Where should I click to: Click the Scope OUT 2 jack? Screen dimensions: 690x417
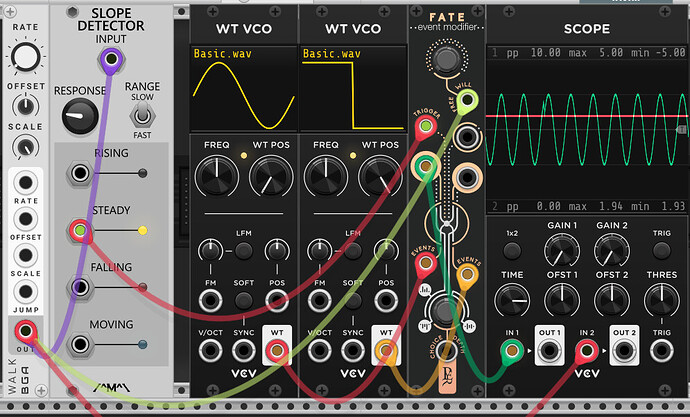tap(624, 349)
